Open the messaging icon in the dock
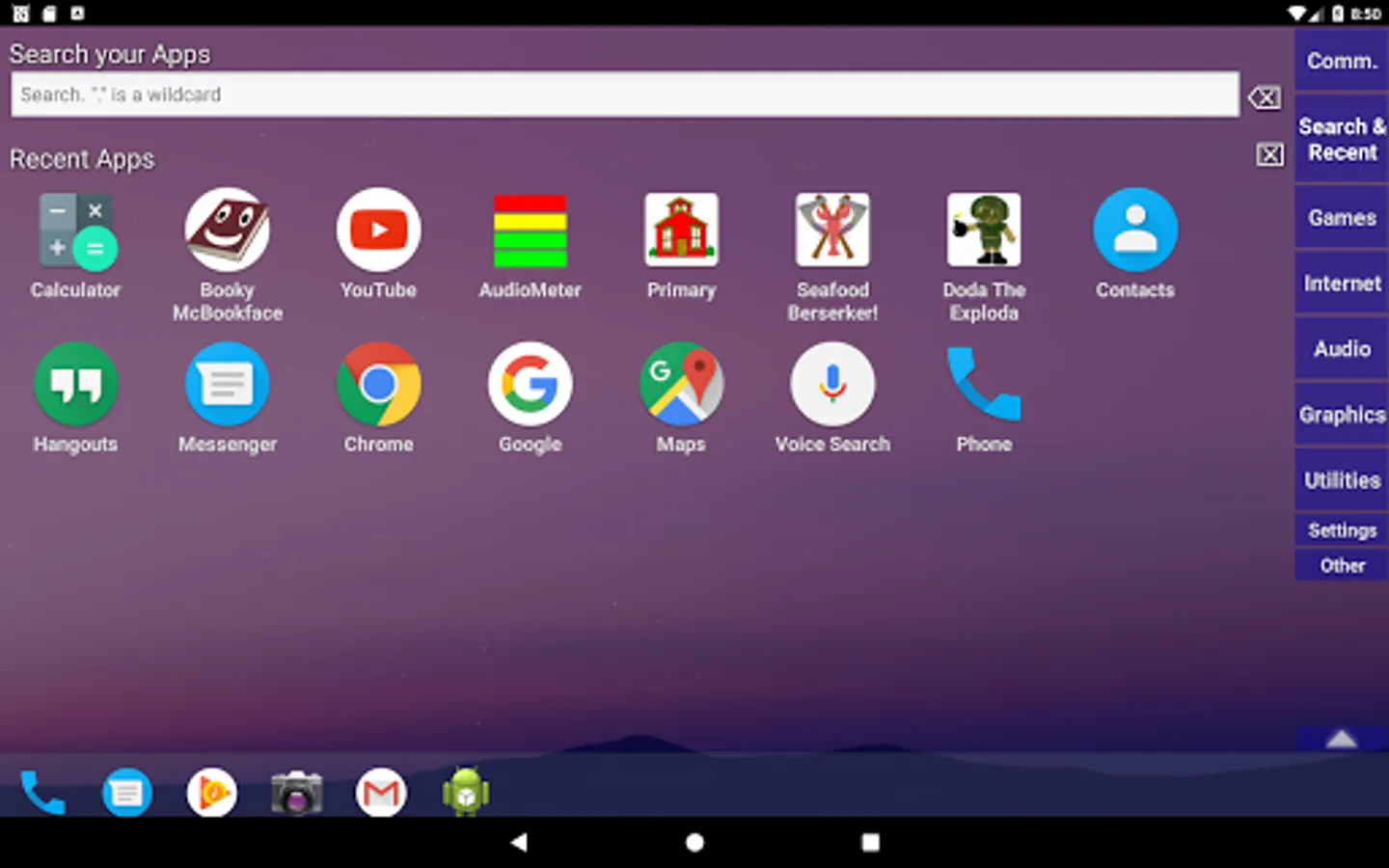The width and height of the screenshot is (1389, 868). (127, 793)
